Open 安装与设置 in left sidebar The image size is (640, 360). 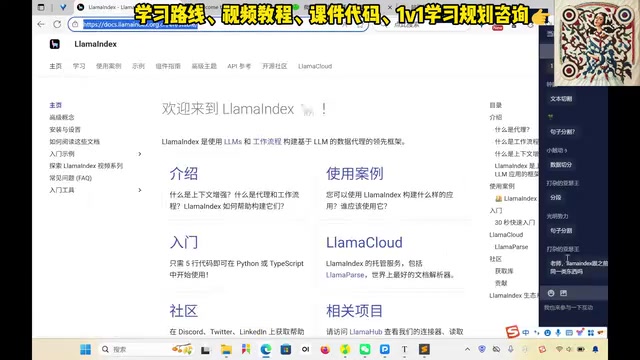[x=65, y=129]
